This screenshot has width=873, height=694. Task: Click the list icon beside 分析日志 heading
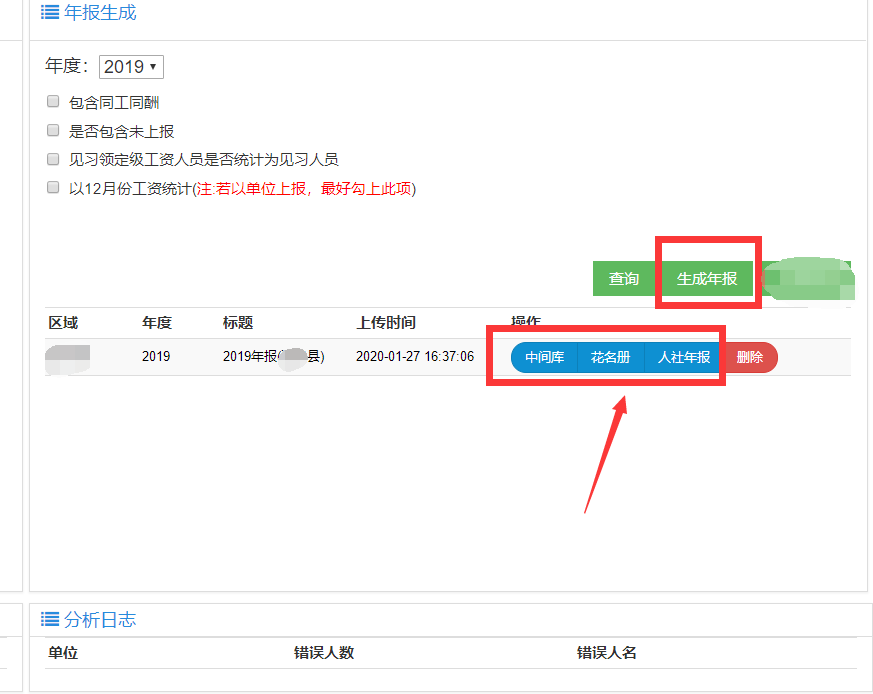click(x=49, y=620)
